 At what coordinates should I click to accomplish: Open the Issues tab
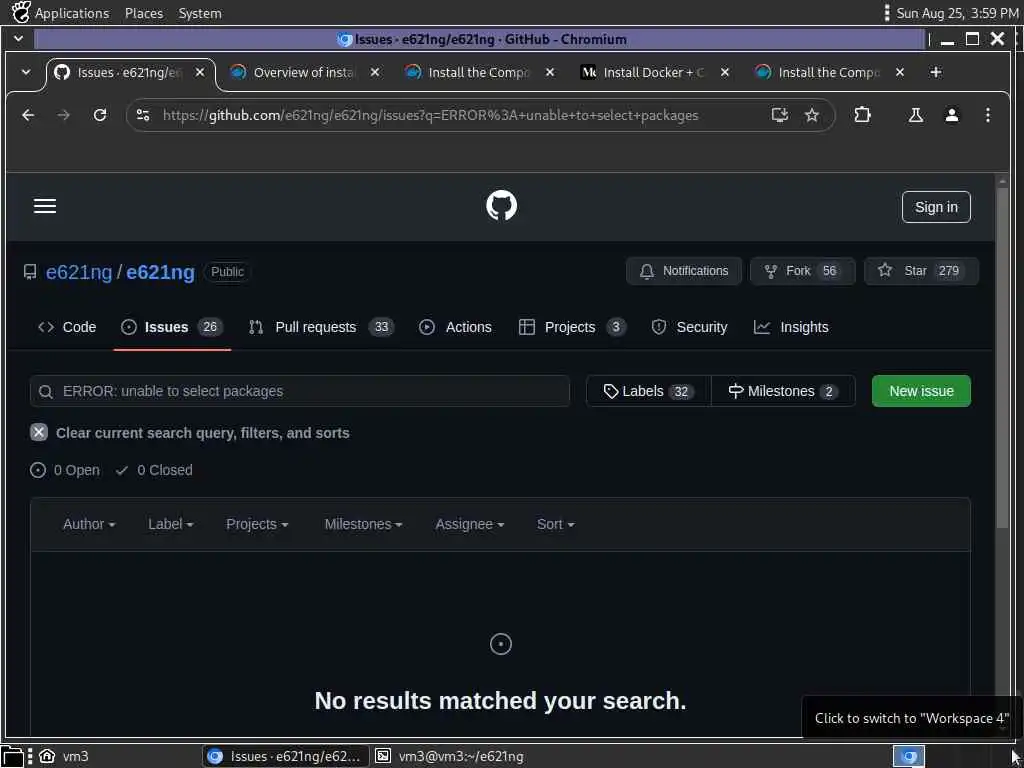tap(172, 327)
